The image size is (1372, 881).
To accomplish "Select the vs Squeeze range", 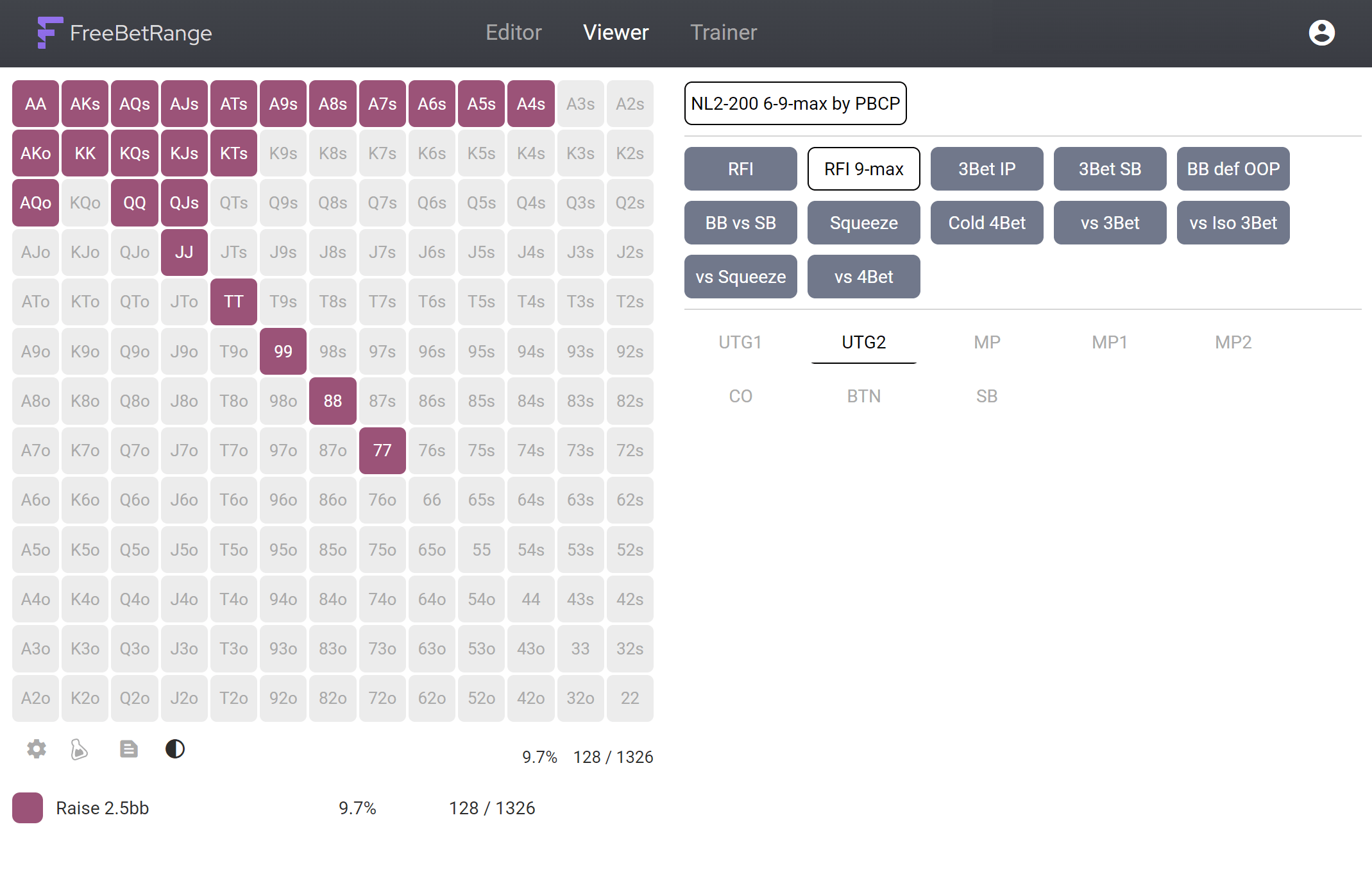I will (741, 277).
